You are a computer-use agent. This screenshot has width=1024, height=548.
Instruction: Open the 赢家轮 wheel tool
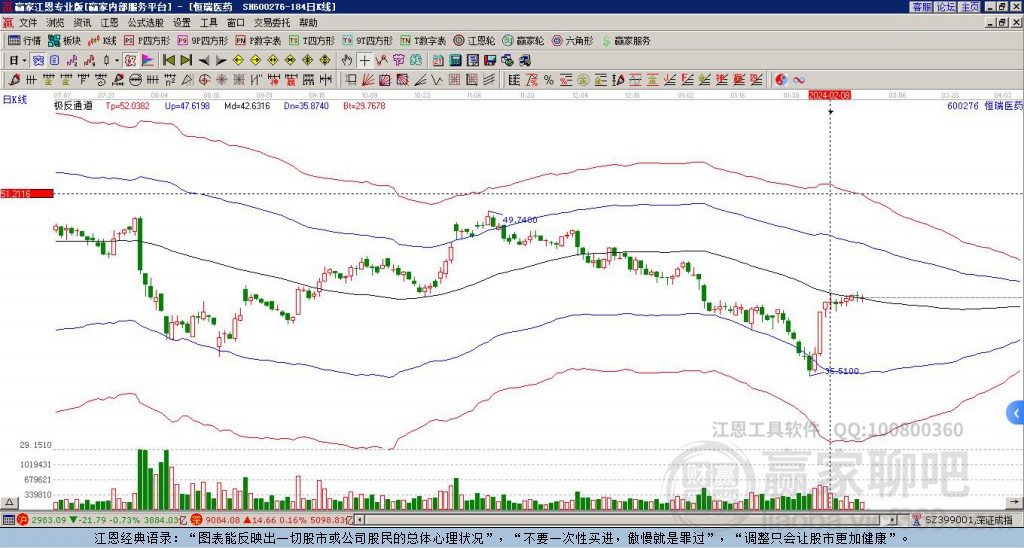pos(523,40)
